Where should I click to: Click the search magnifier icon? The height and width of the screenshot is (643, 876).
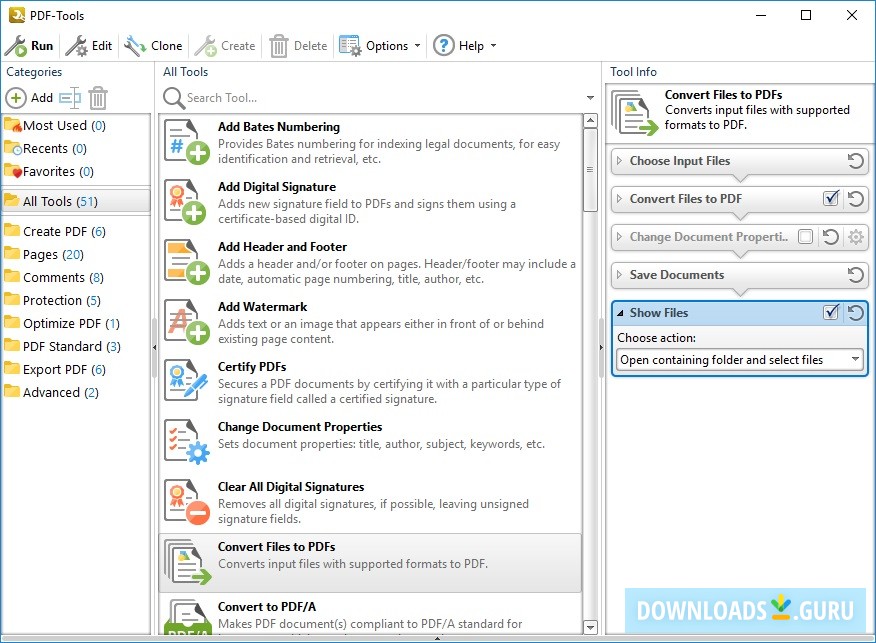[x=174, y=98]
